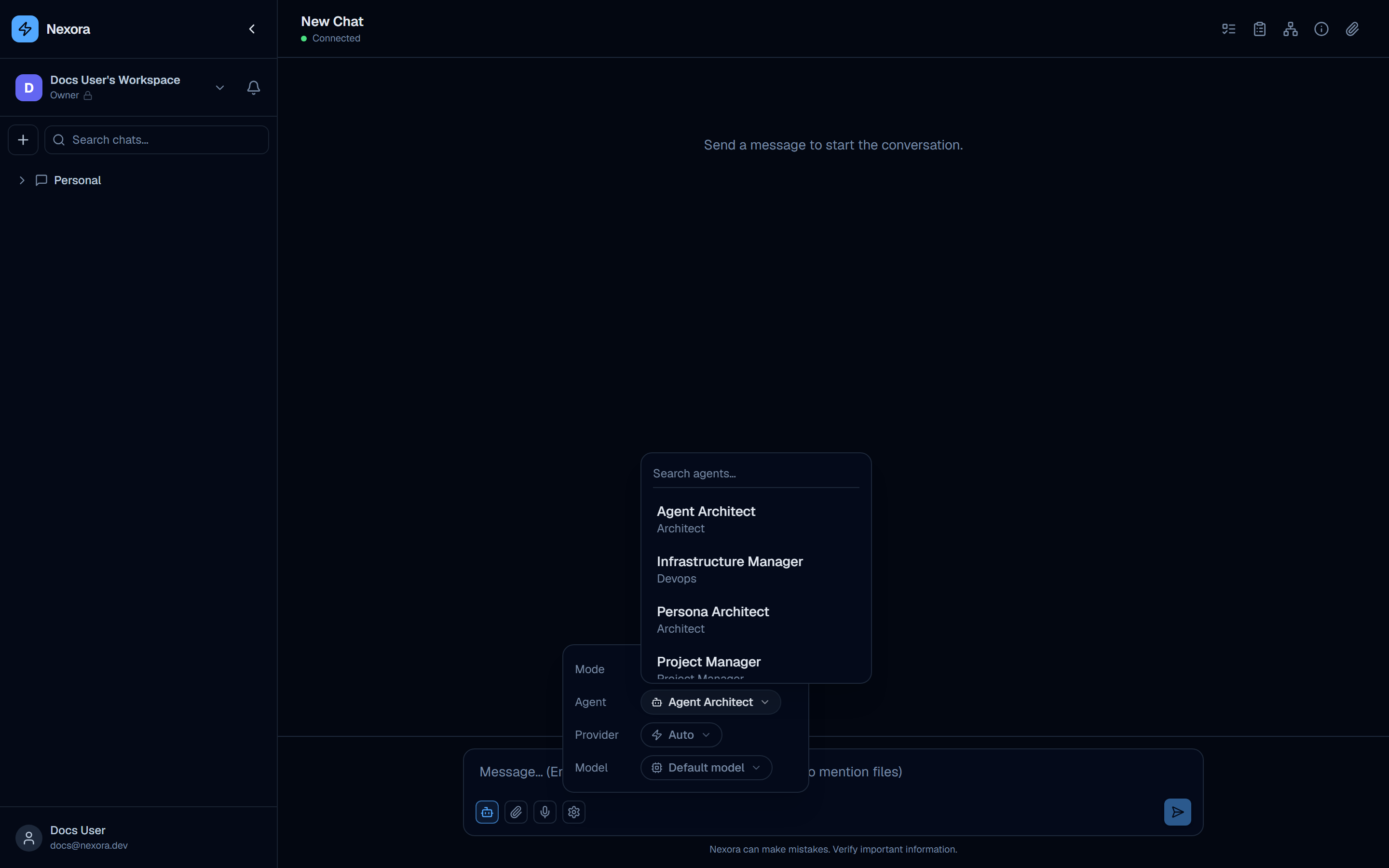Click the Docs User profile avatar
The image size is (1389, 868).
pos(29,838)
